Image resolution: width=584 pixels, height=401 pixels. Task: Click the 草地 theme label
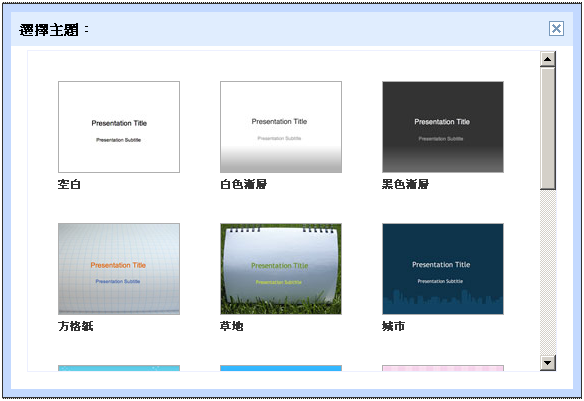click(232, 326)
